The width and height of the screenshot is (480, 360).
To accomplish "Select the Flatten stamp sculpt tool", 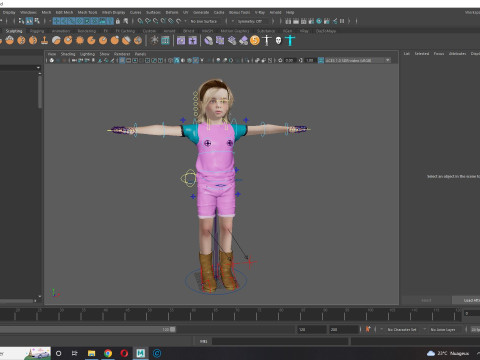I will point(44,41).
